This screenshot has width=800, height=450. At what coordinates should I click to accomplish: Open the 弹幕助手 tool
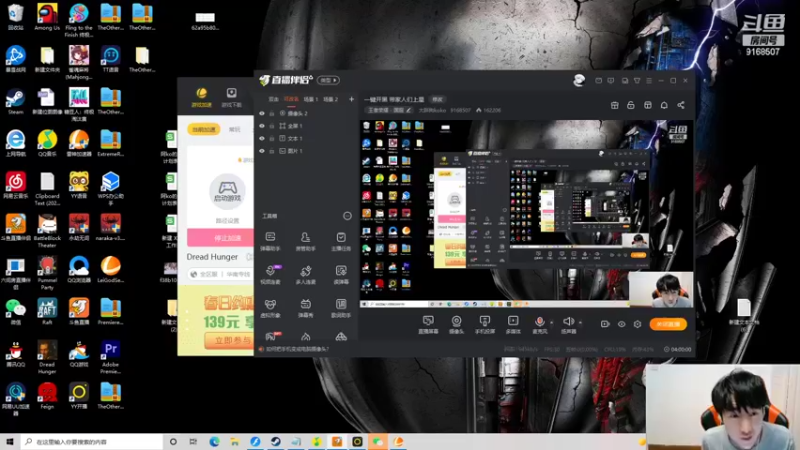click(x=270, y=241)
